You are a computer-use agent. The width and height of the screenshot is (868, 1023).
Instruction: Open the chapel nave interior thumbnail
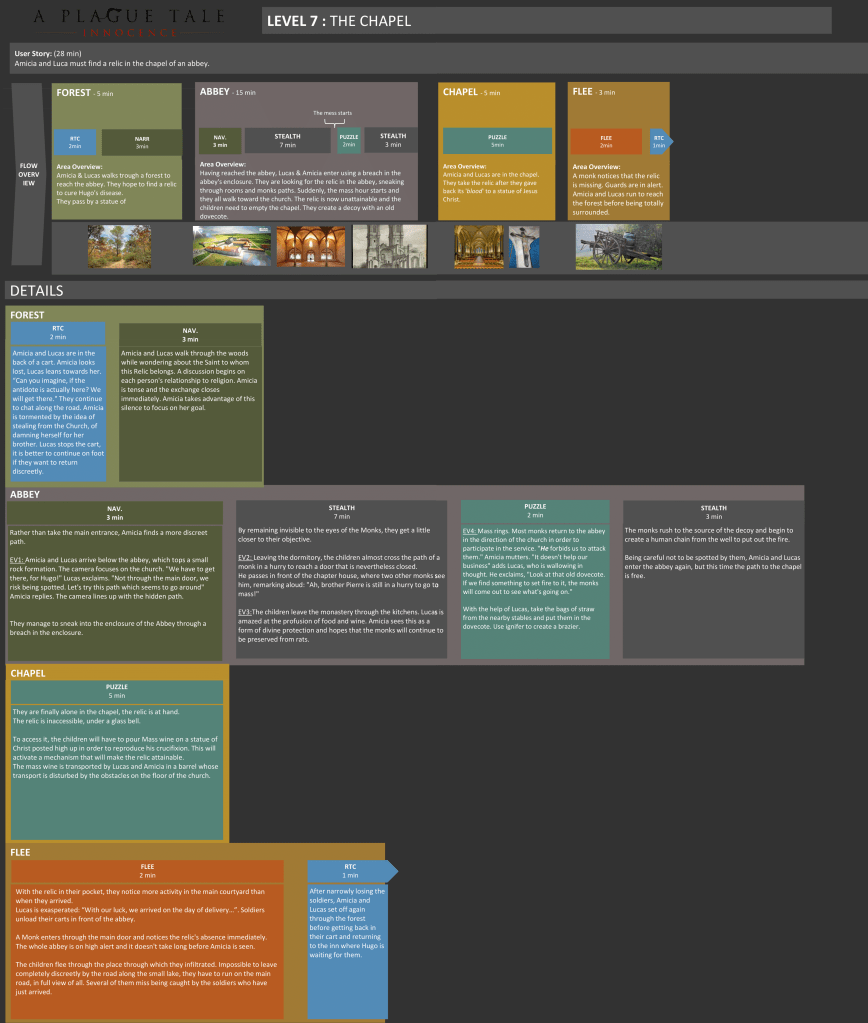(478, 246)
